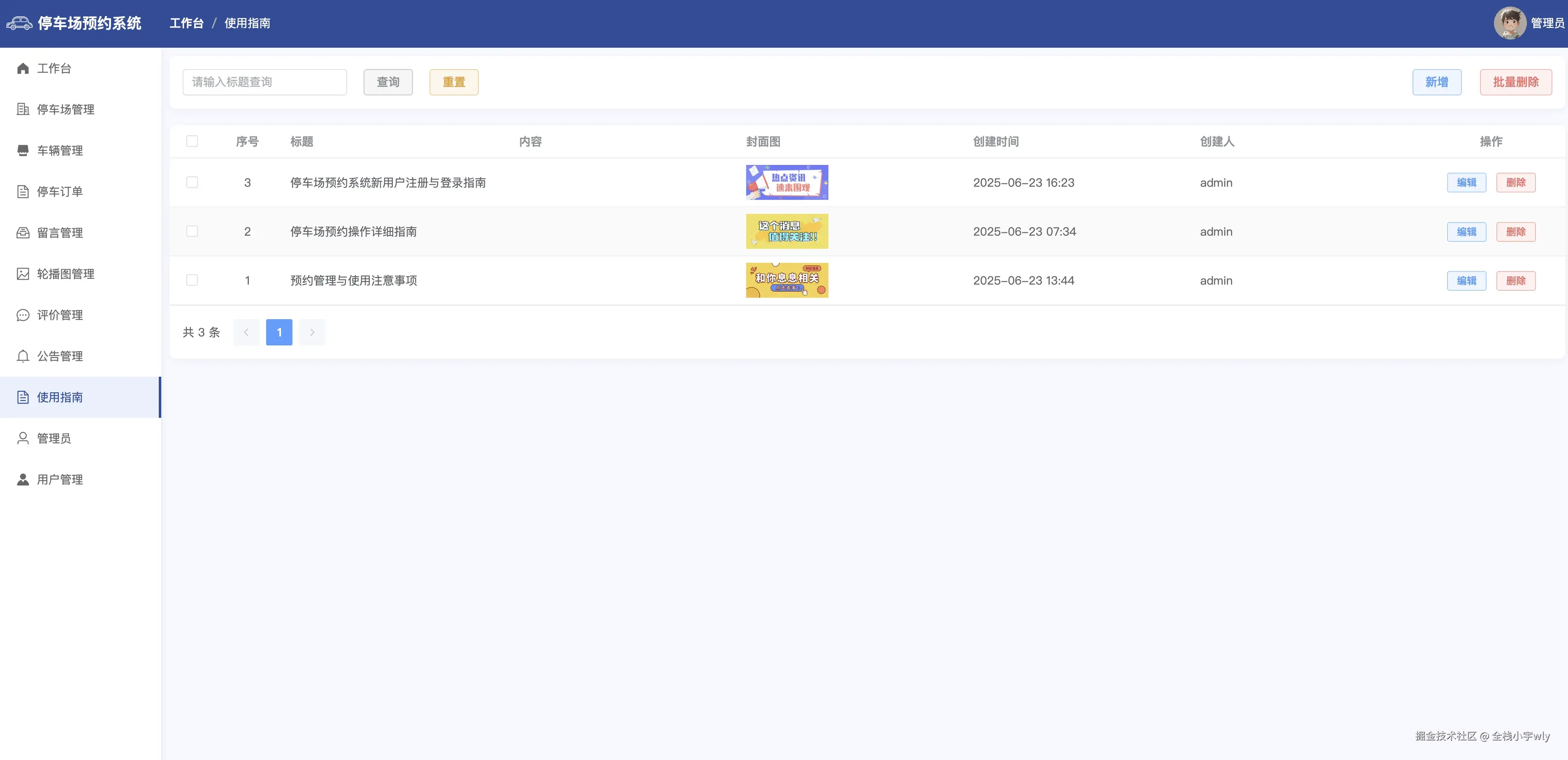Click the 轮播图管理 picture icon
The width and height of the screenshot is (1568, 760).
click(x=23, y=274)
